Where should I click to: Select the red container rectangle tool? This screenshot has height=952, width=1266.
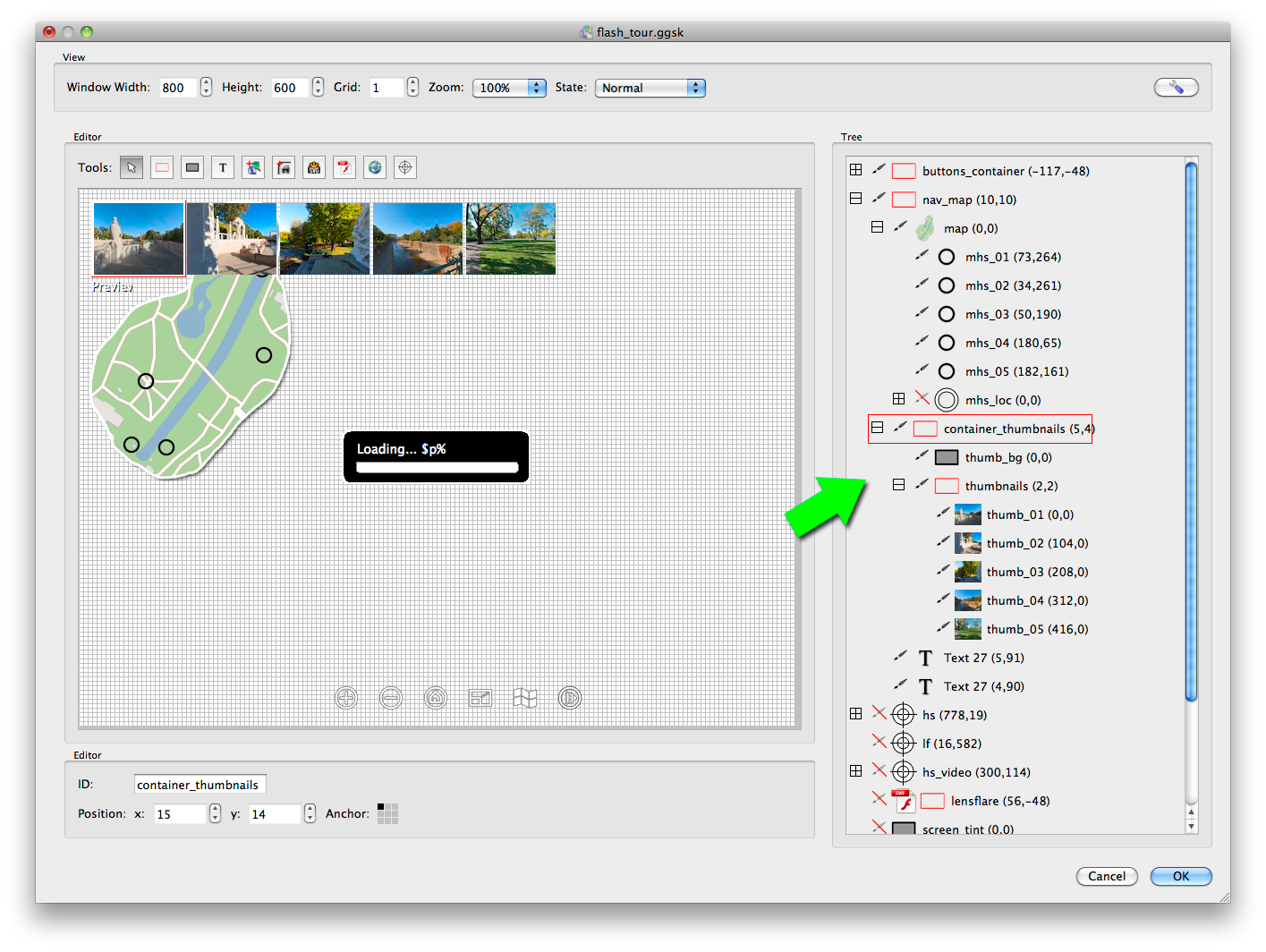pyautogui.click(x=162, y=167)
